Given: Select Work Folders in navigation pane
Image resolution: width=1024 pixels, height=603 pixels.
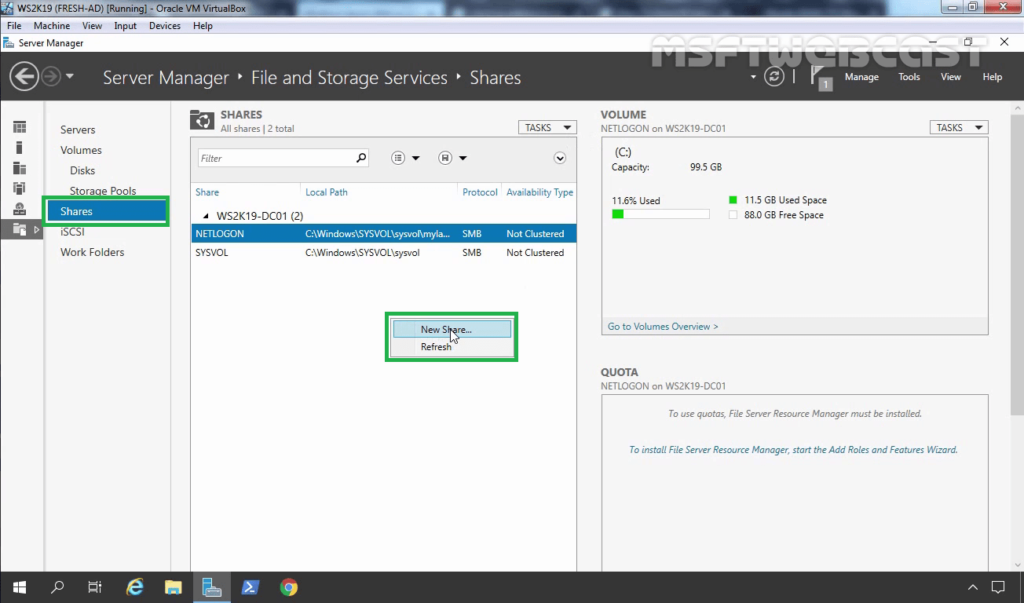Looking at the screenshot, I should tap(92, 252).
